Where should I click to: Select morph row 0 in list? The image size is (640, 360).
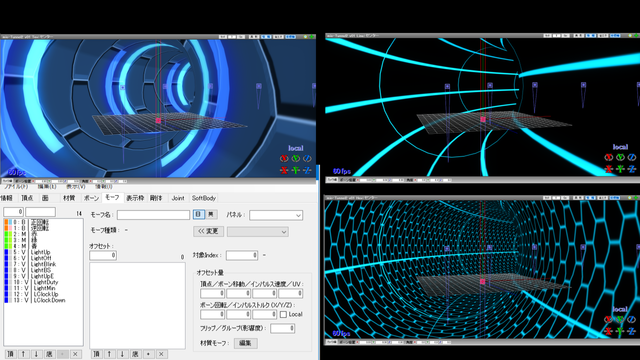coord(43,222)
